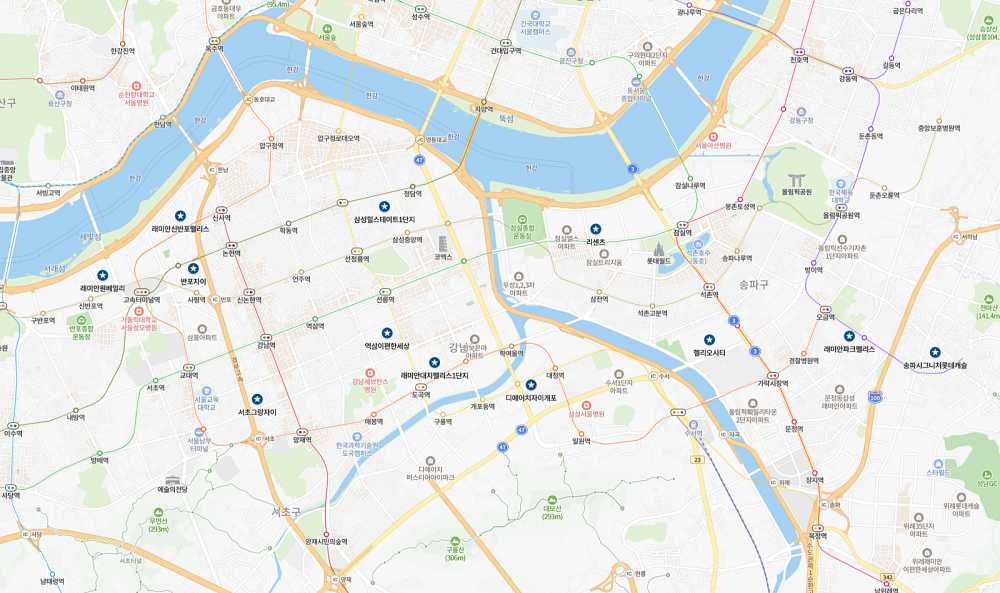Open the 역삼이편한세상 star marker
Screen dimensions: 1000x593
[386, 333]
